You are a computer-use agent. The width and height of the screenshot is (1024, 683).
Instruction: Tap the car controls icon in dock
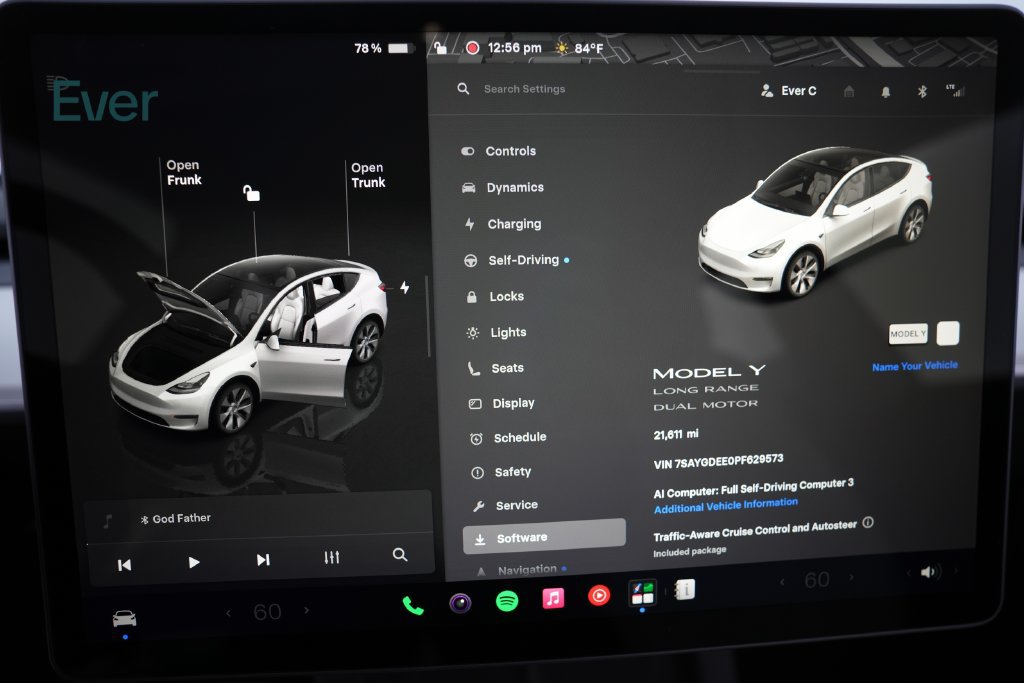click(x=125, y=618)
